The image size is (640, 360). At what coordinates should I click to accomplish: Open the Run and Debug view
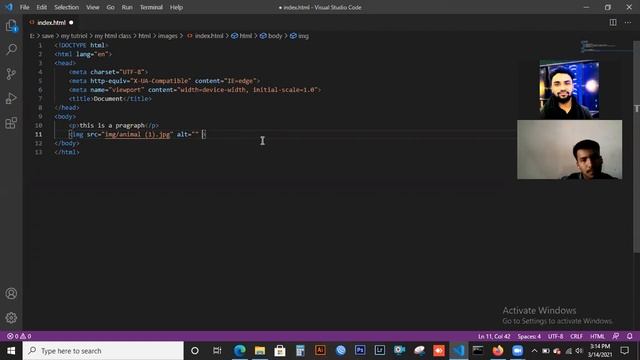click(11, 98)
